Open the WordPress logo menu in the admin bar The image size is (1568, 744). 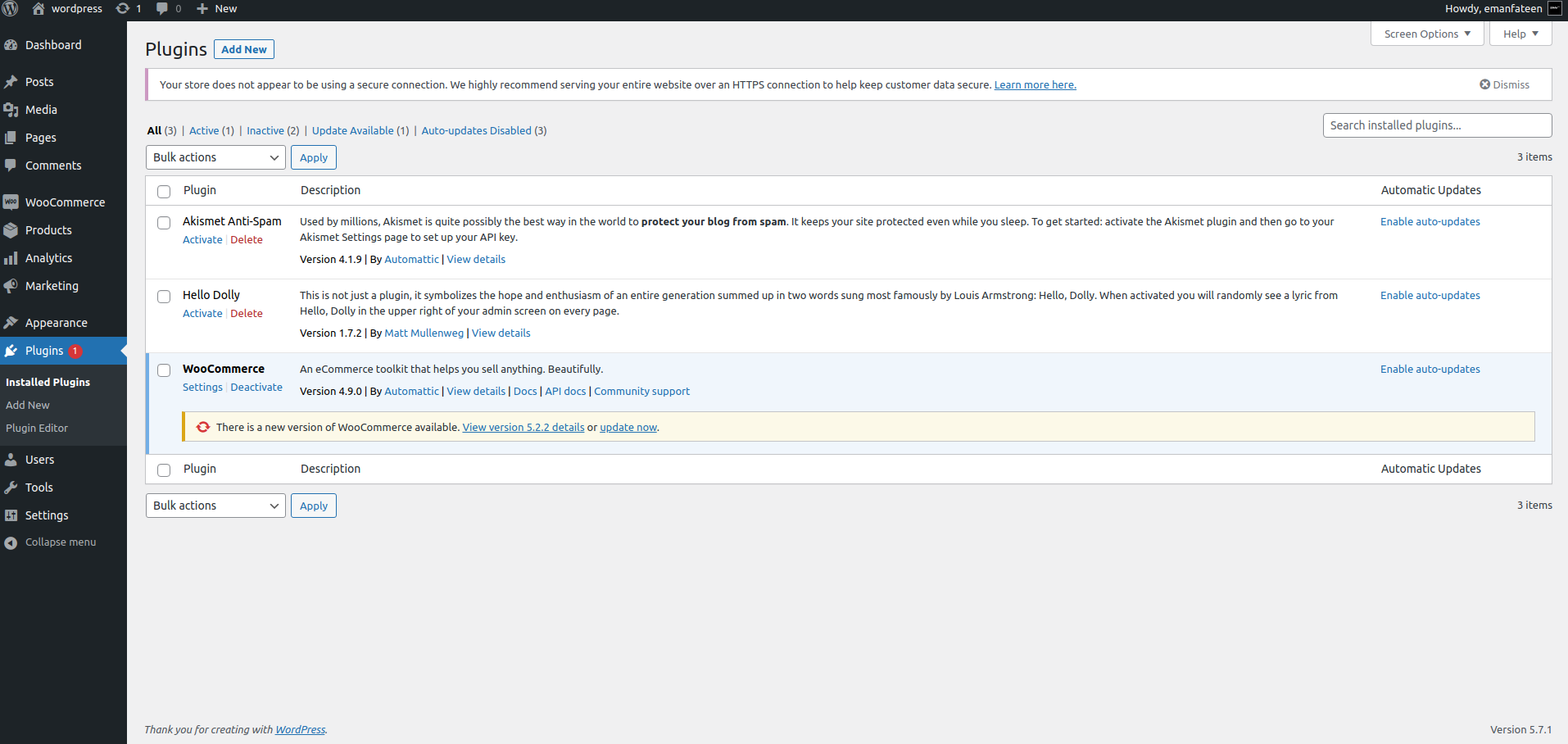tap(10, 9)
